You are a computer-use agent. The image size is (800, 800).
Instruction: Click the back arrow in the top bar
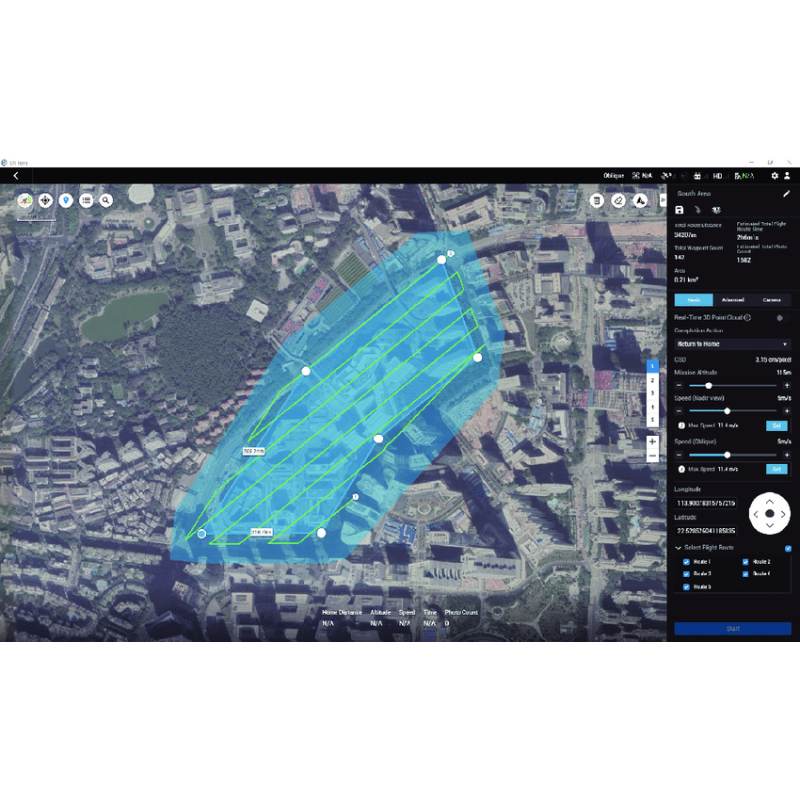click(16, 176)
